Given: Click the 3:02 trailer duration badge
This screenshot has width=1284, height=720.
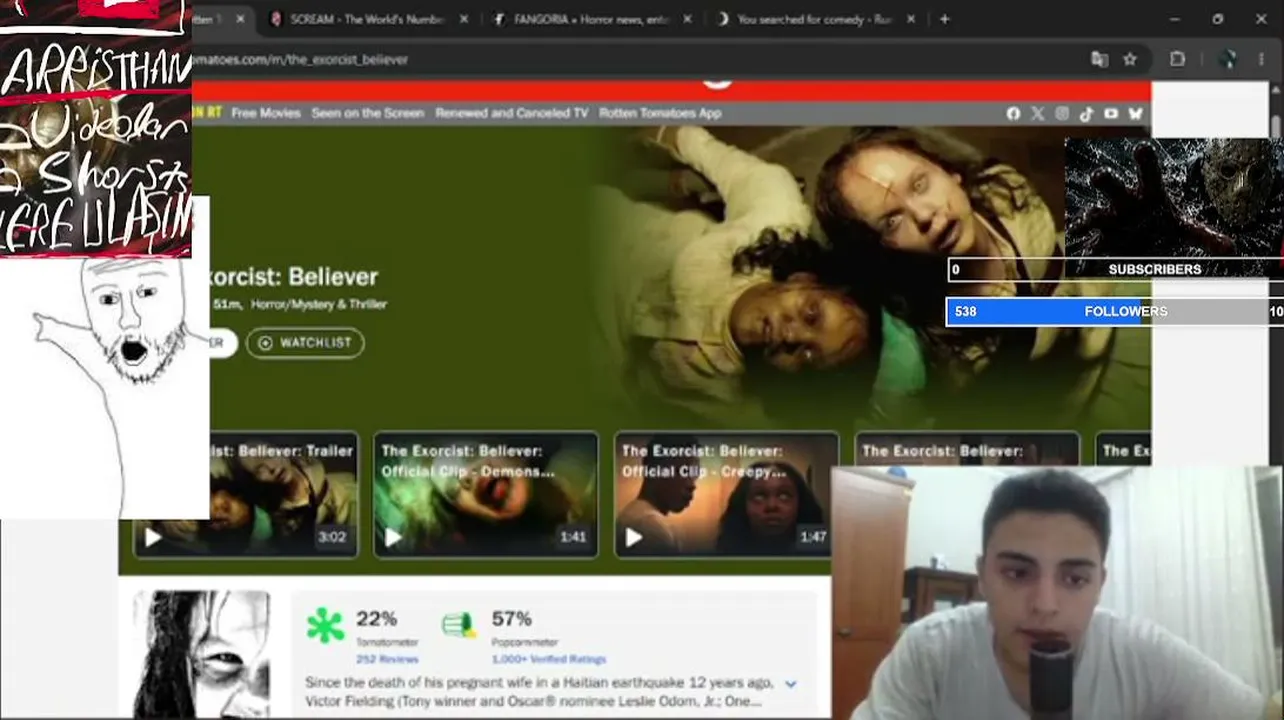Looking at the screenshot, I should coord(332,537).
